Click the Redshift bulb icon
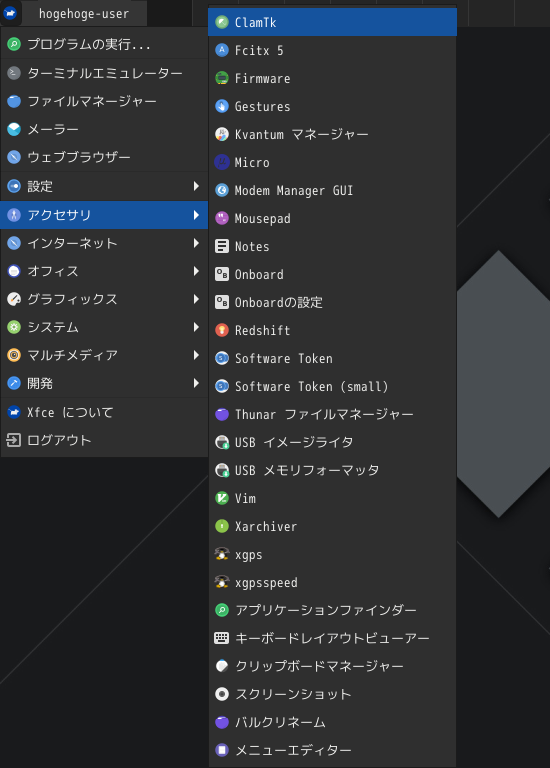550x768 pixels. coord(222,330)
